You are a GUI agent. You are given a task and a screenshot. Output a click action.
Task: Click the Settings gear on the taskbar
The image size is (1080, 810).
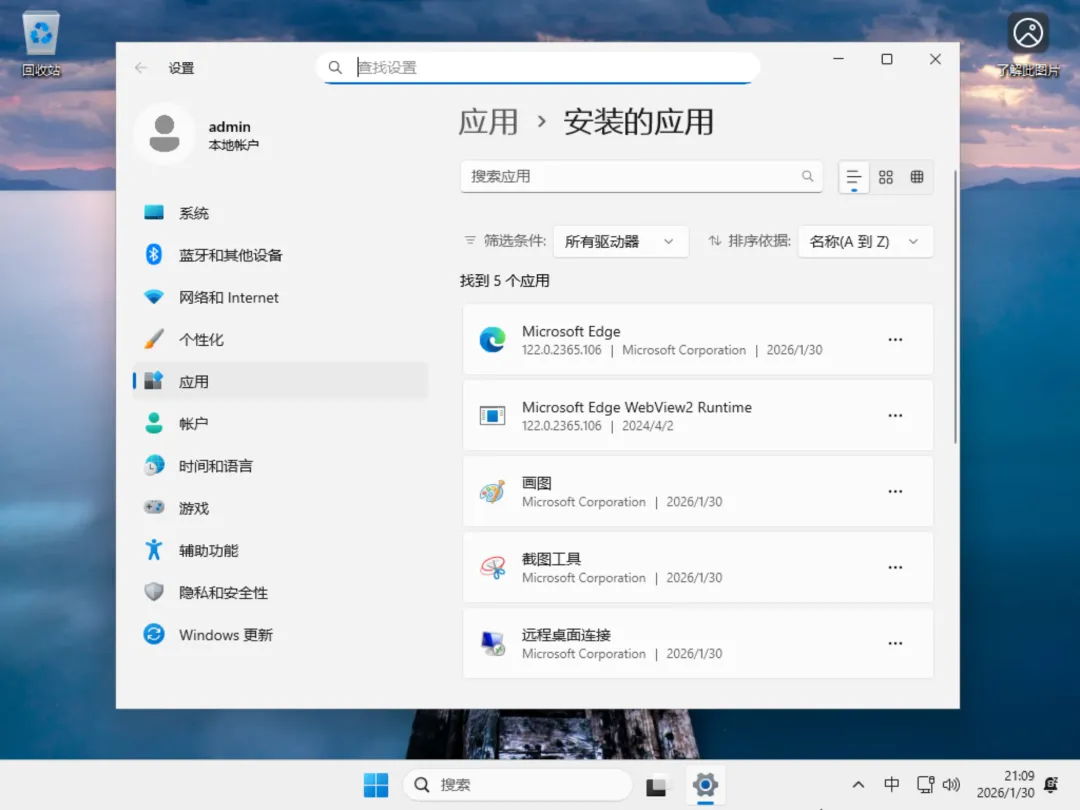705,785
